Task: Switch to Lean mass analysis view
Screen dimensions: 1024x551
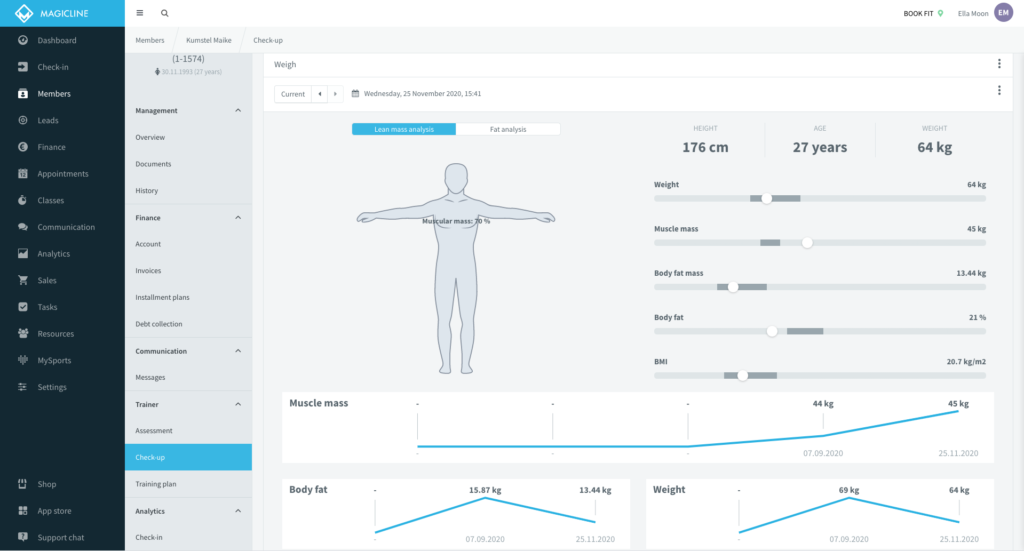Action: 404,129
